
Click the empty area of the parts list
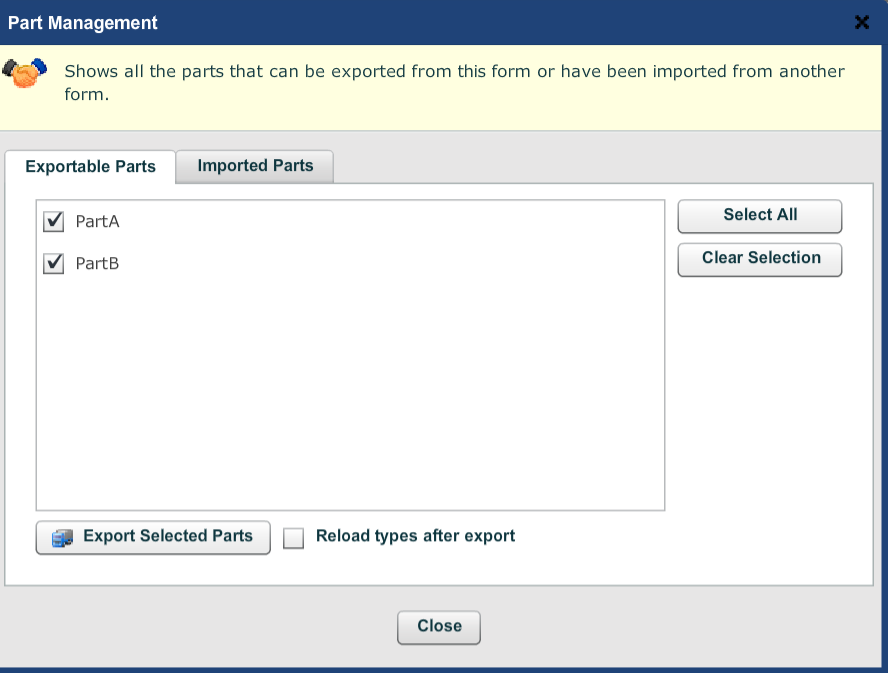point(350,391)
